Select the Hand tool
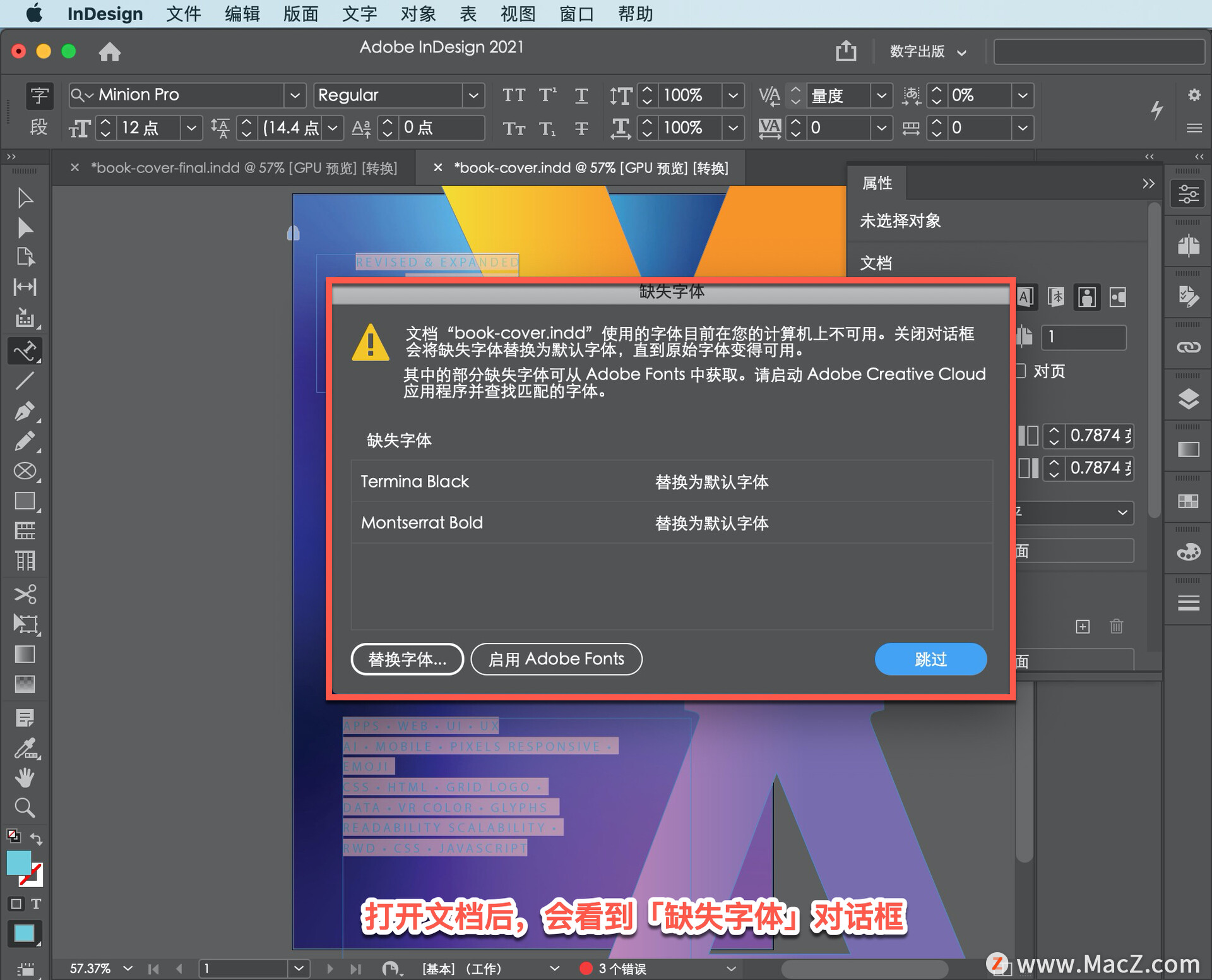The height and width of the screenshot is (980, 1212). [x=25, y=778]
